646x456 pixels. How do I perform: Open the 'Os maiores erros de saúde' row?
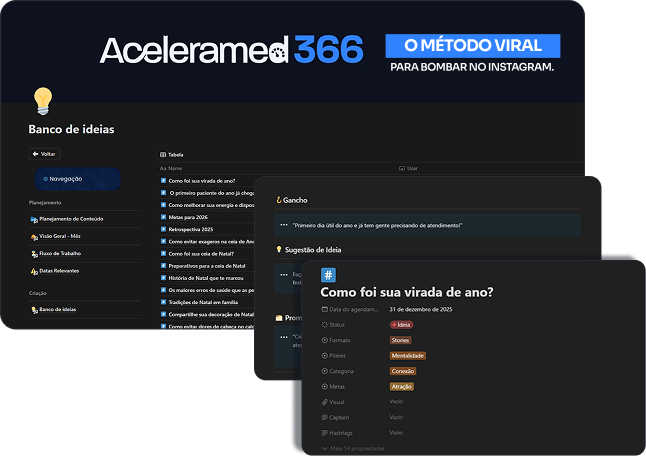tap(211, 290)
